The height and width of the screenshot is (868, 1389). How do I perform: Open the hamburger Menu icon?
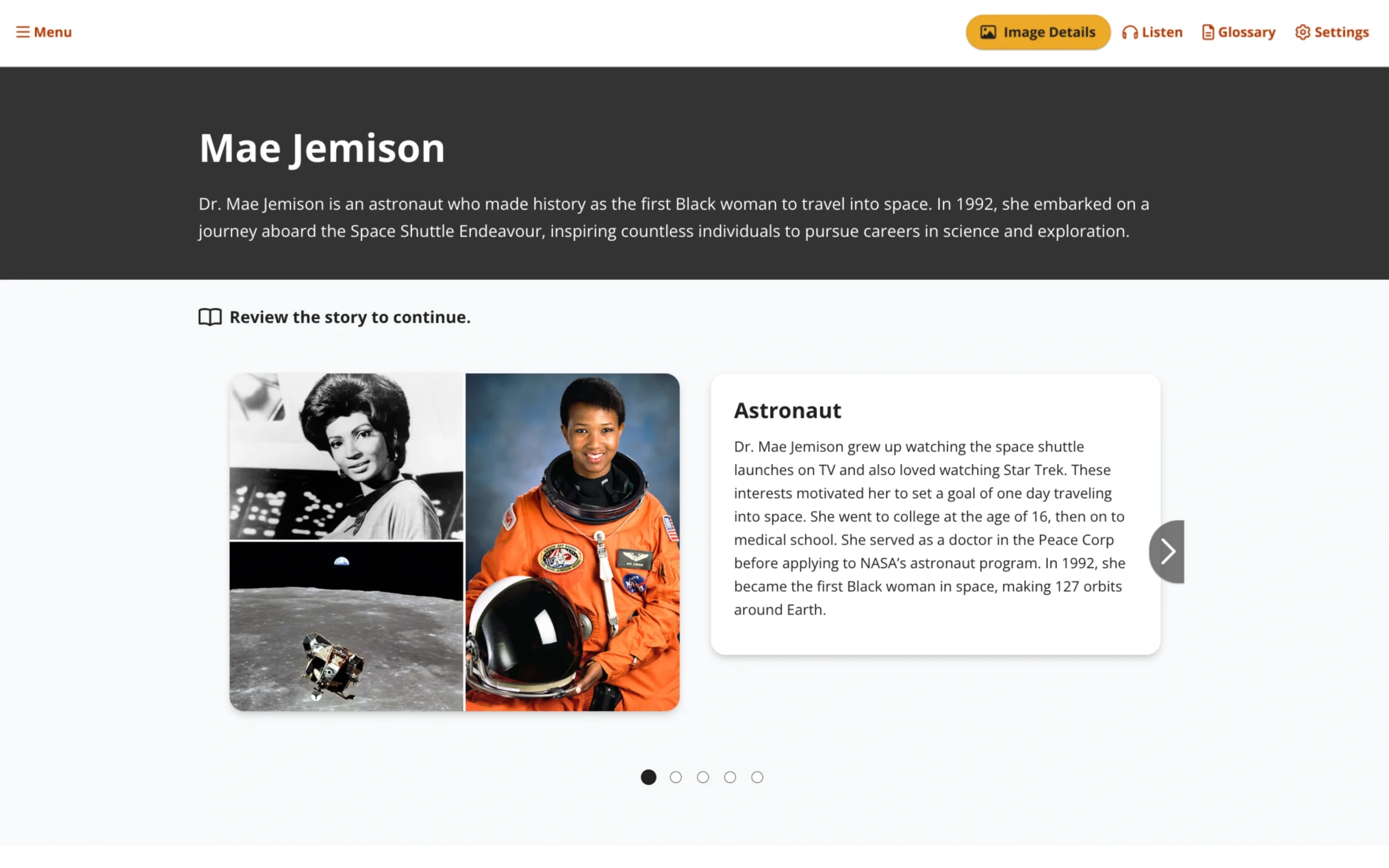click(22, 32)
